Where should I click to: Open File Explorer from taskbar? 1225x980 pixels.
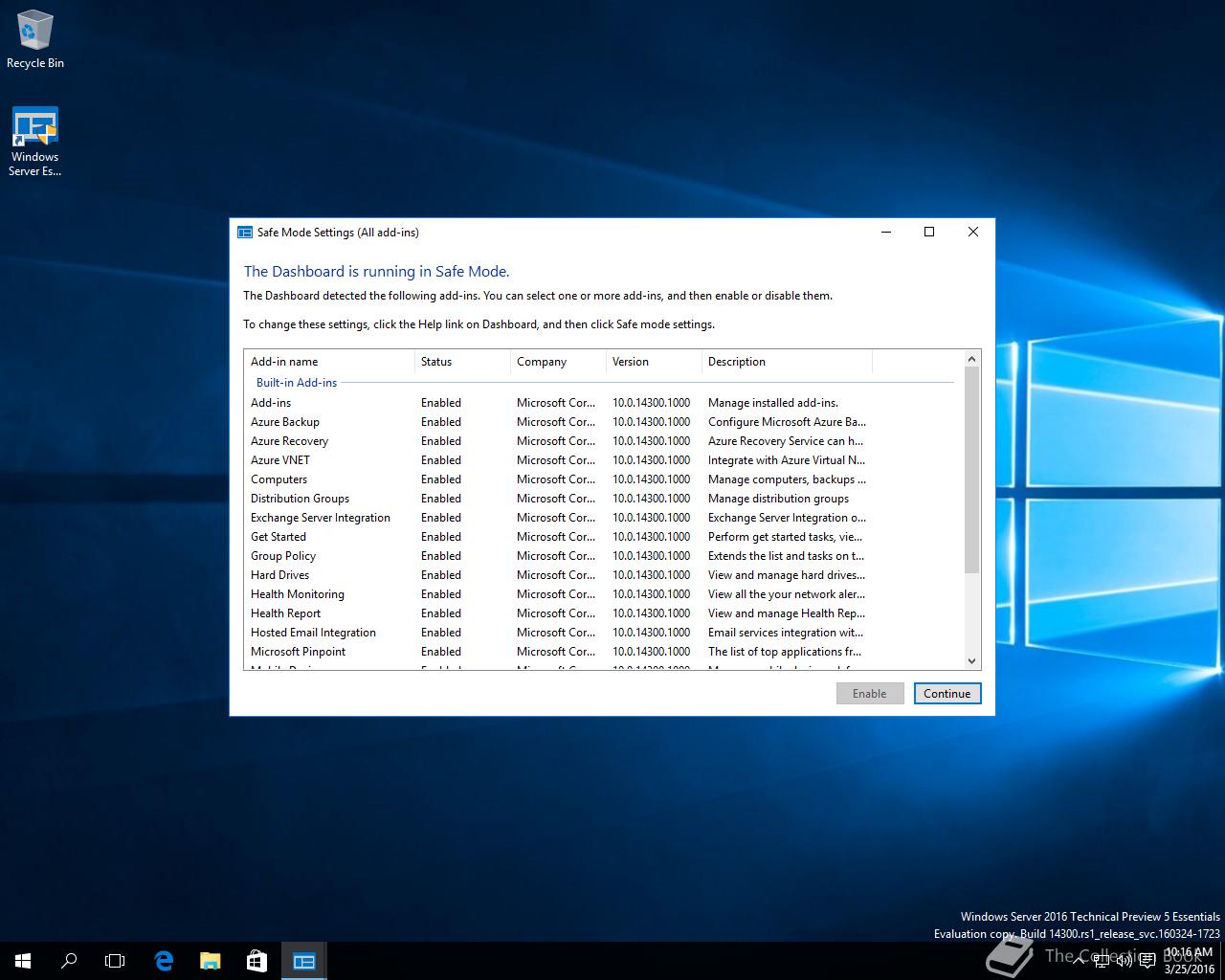[211, 961]
